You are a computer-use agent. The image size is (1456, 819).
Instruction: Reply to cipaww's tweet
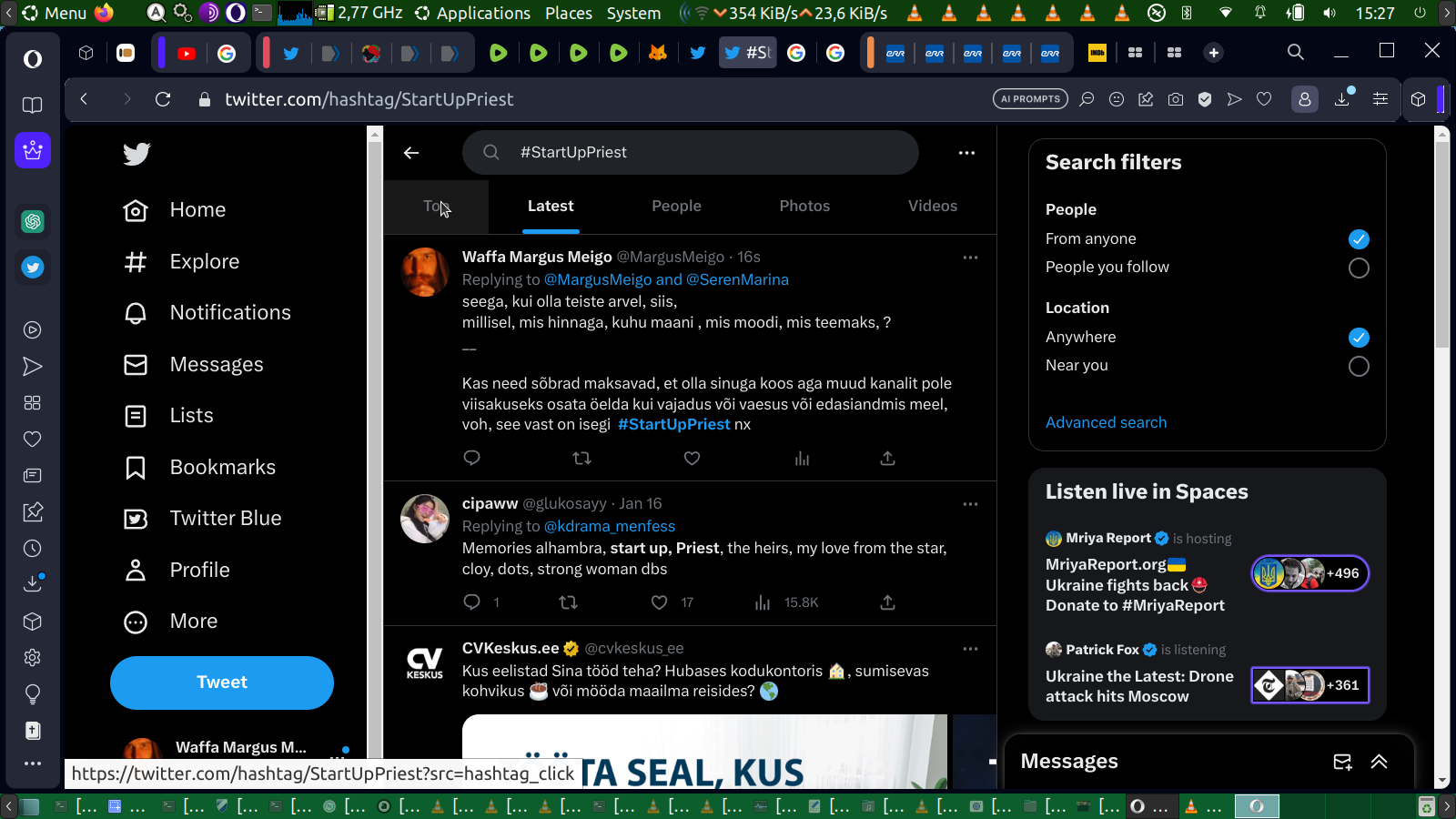(x=471, y=602)
